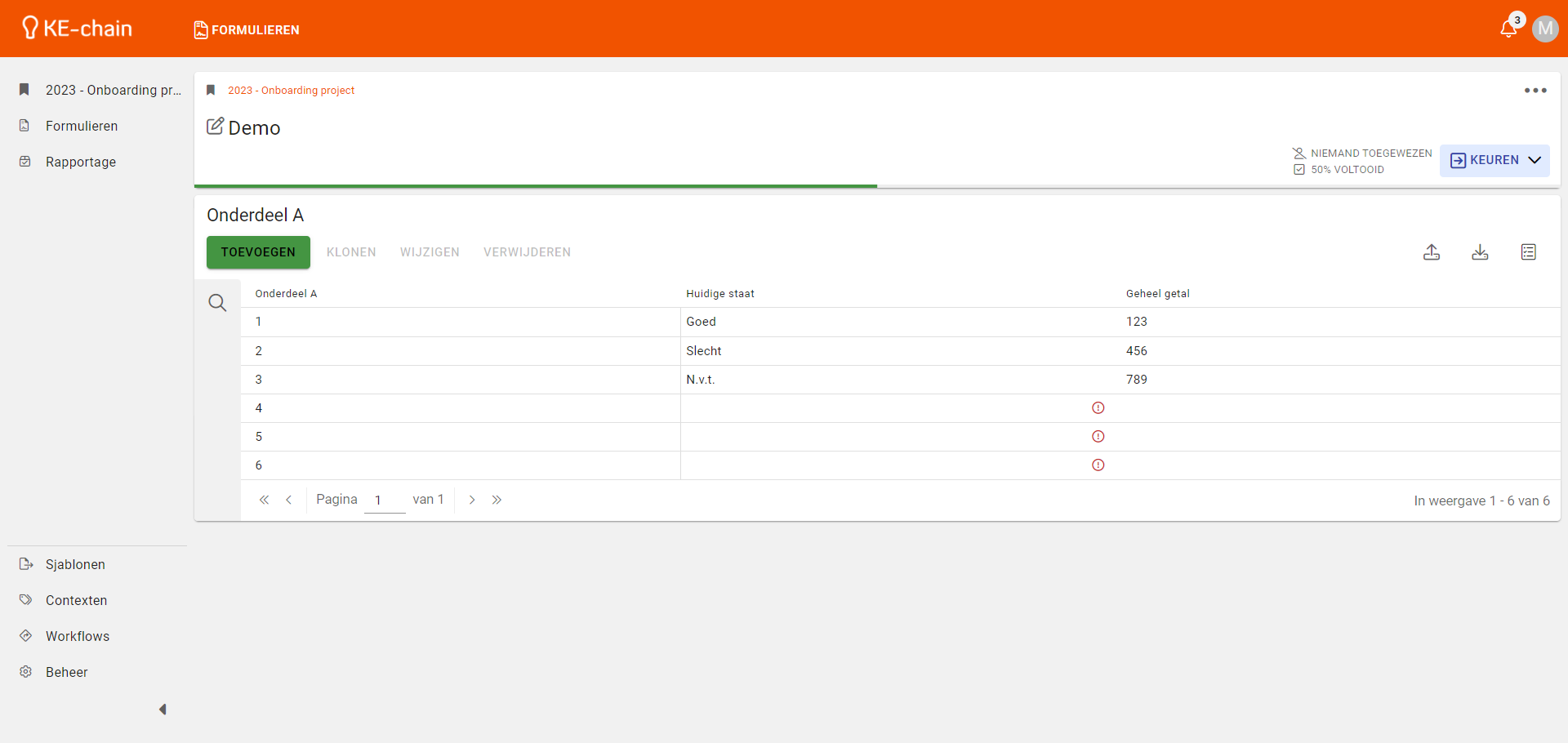Click the notifications bell icon
Screen dimensions: 1568x743
coord(1508,29)
